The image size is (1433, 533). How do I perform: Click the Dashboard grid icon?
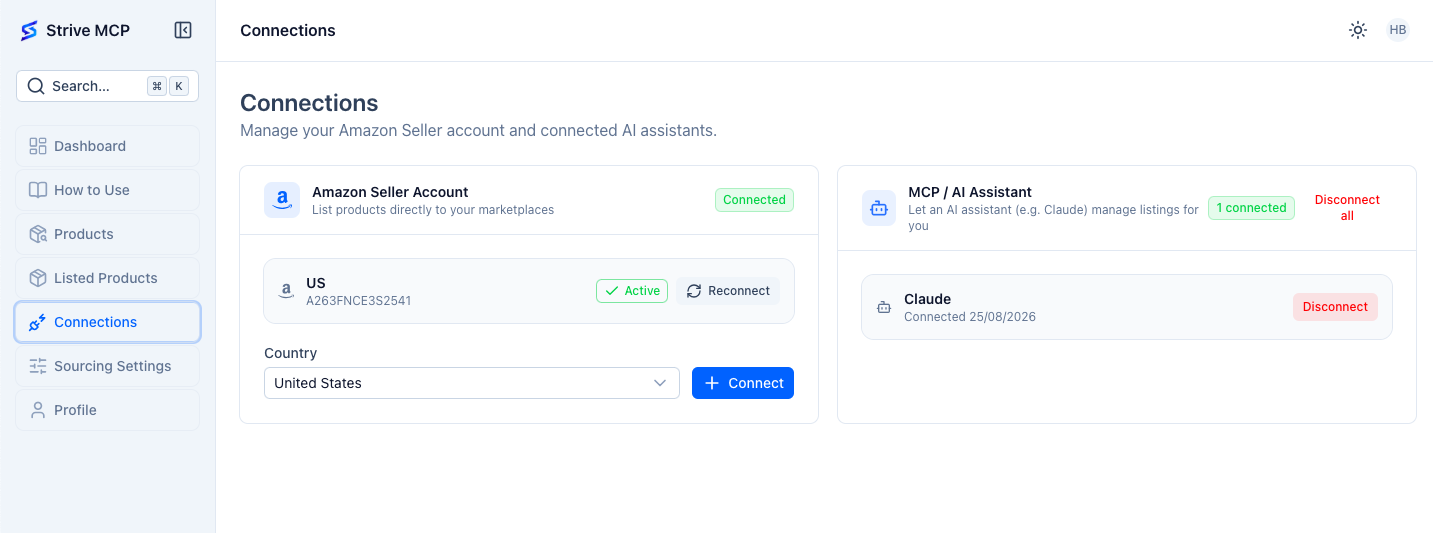[38, 146]
